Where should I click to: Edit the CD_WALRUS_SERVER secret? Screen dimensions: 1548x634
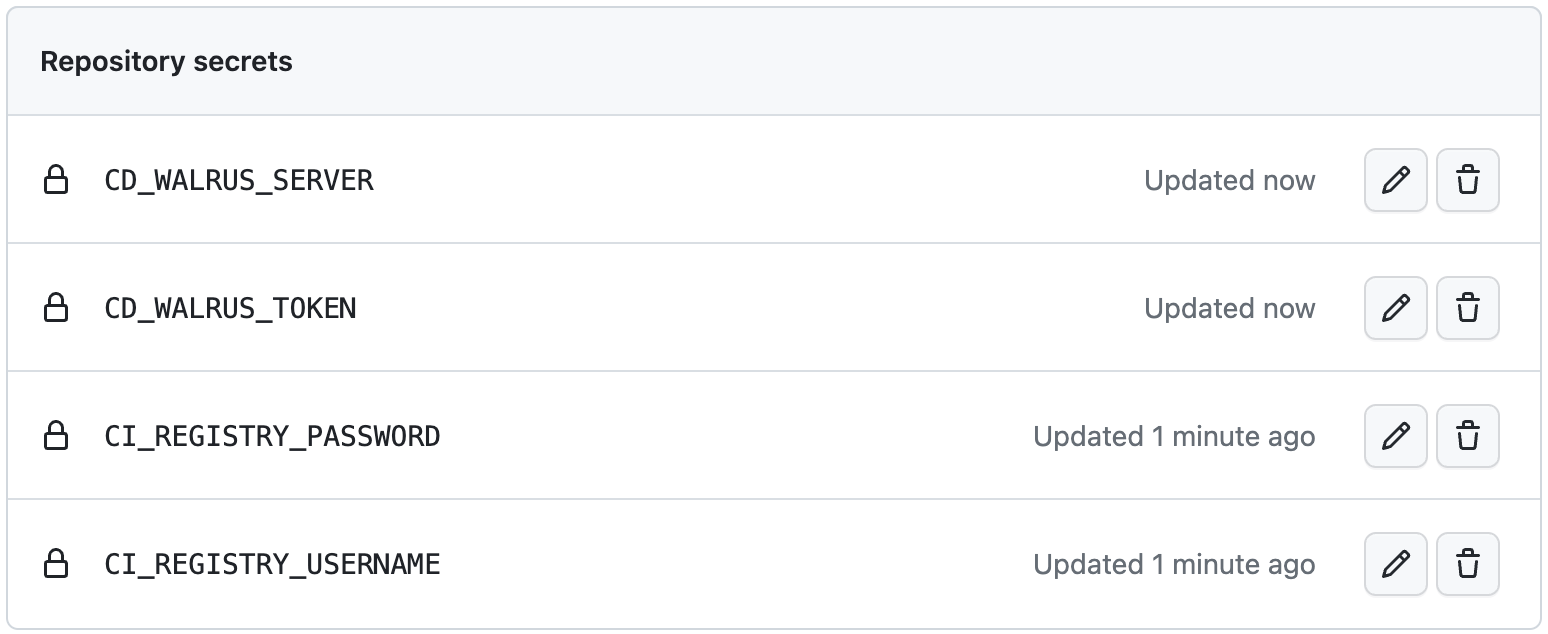(1395, 180)
